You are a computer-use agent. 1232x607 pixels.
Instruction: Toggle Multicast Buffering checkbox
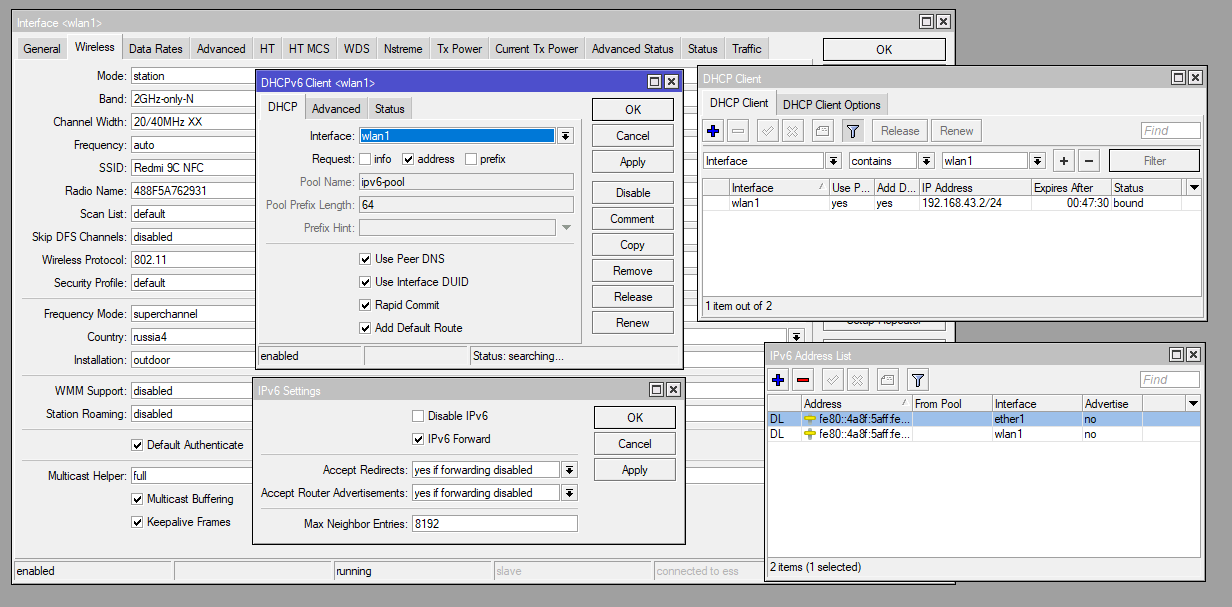point(137,499)
